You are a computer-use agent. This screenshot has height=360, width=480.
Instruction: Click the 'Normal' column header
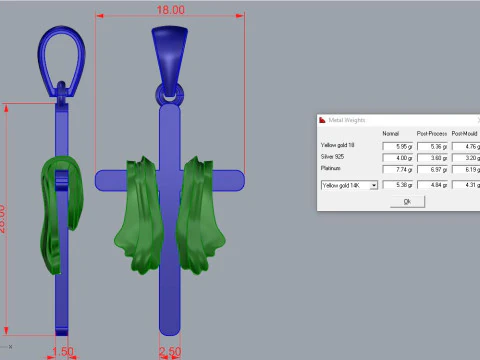[391, 133]
